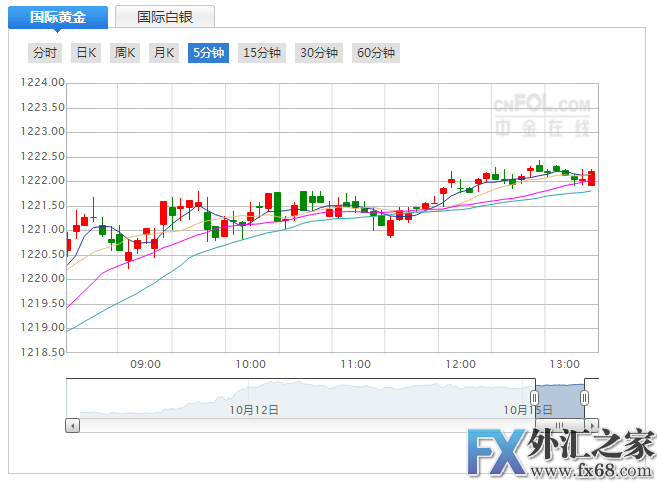This screenshot has width=657, height=482.
Task: Select the 5分钟 interval button
Action: pos(208,53)
